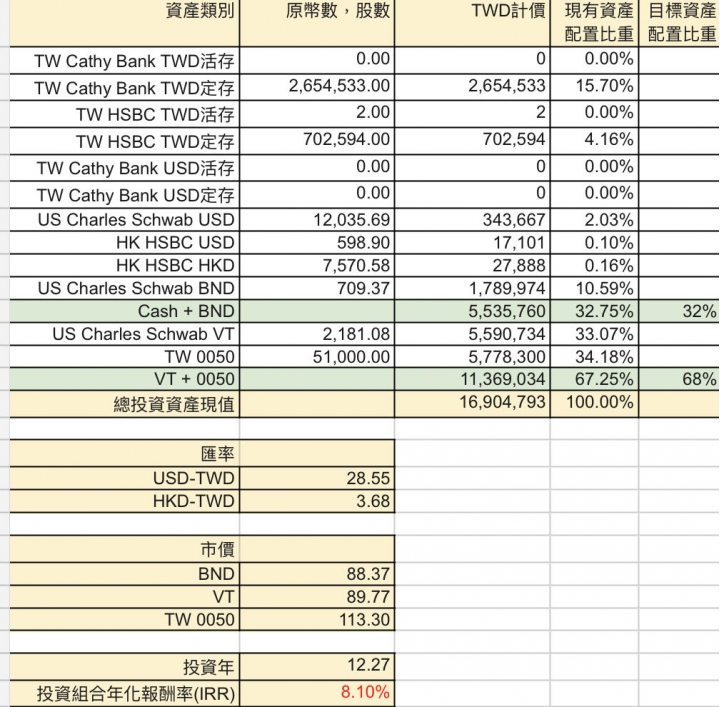Screen dimensions: 720x707
Task: Select the 資產類別 header cell
Action: coord(124,23)
